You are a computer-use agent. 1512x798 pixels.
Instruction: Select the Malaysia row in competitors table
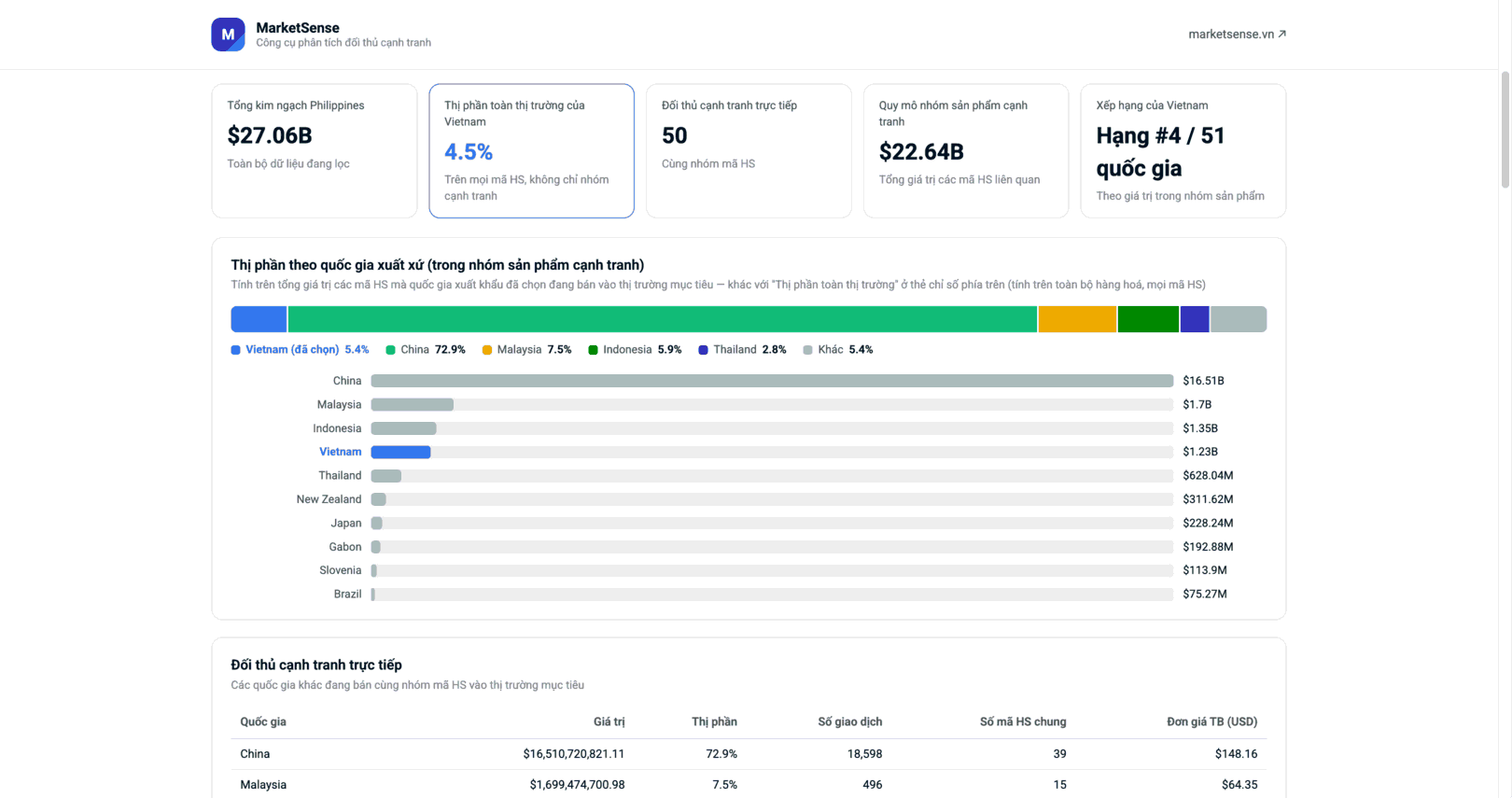tap(749, 785)
